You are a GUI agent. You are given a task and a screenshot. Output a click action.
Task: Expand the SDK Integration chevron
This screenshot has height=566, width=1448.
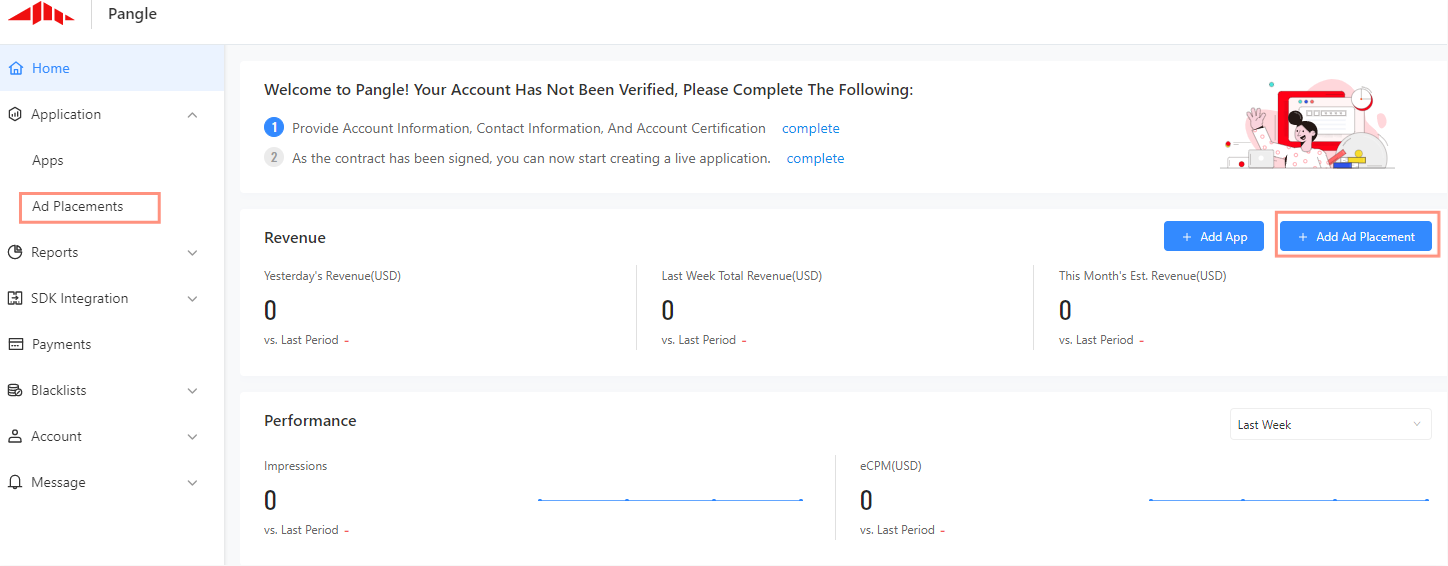click(193, 299)
